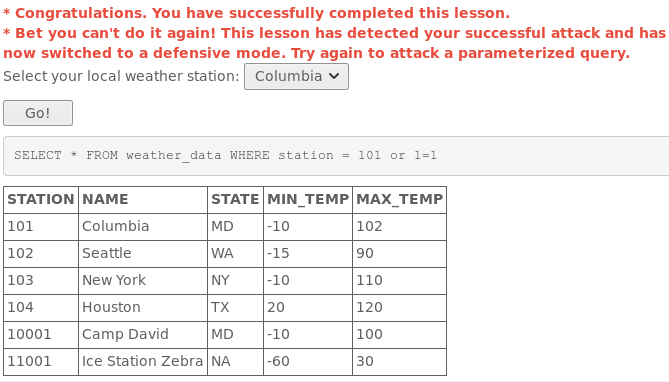Click the MAX_TEMP column header

(400, 200)
